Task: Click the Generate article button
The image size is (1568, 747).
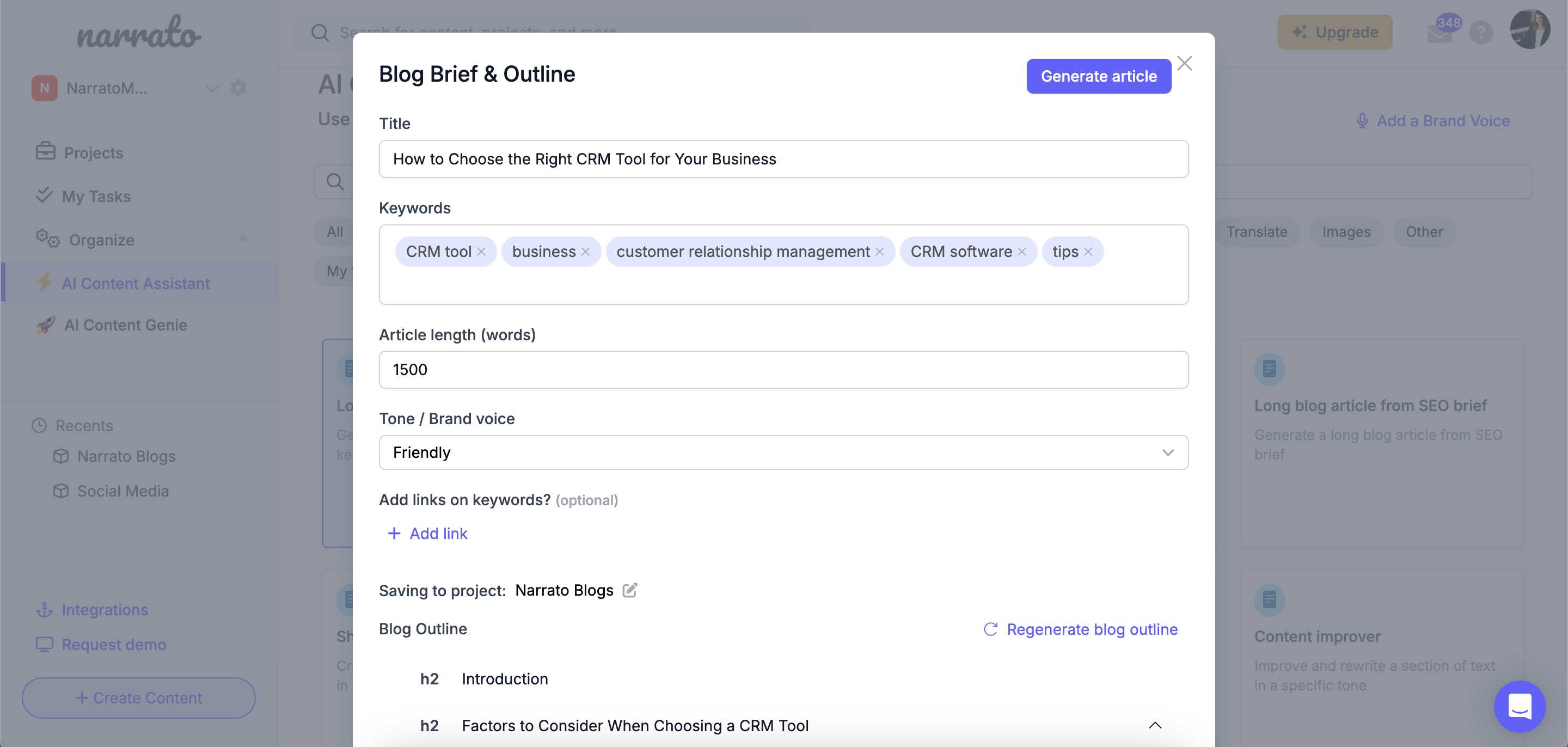Action: point(1099,76)
